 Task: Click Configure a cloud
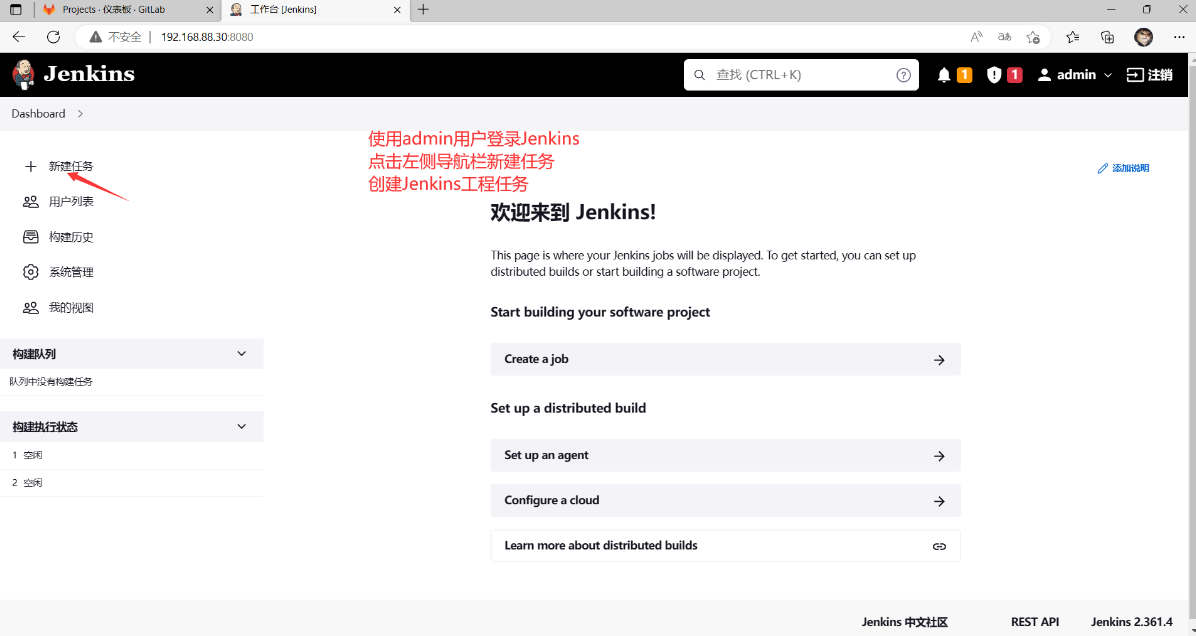click(x=725, y=500)
